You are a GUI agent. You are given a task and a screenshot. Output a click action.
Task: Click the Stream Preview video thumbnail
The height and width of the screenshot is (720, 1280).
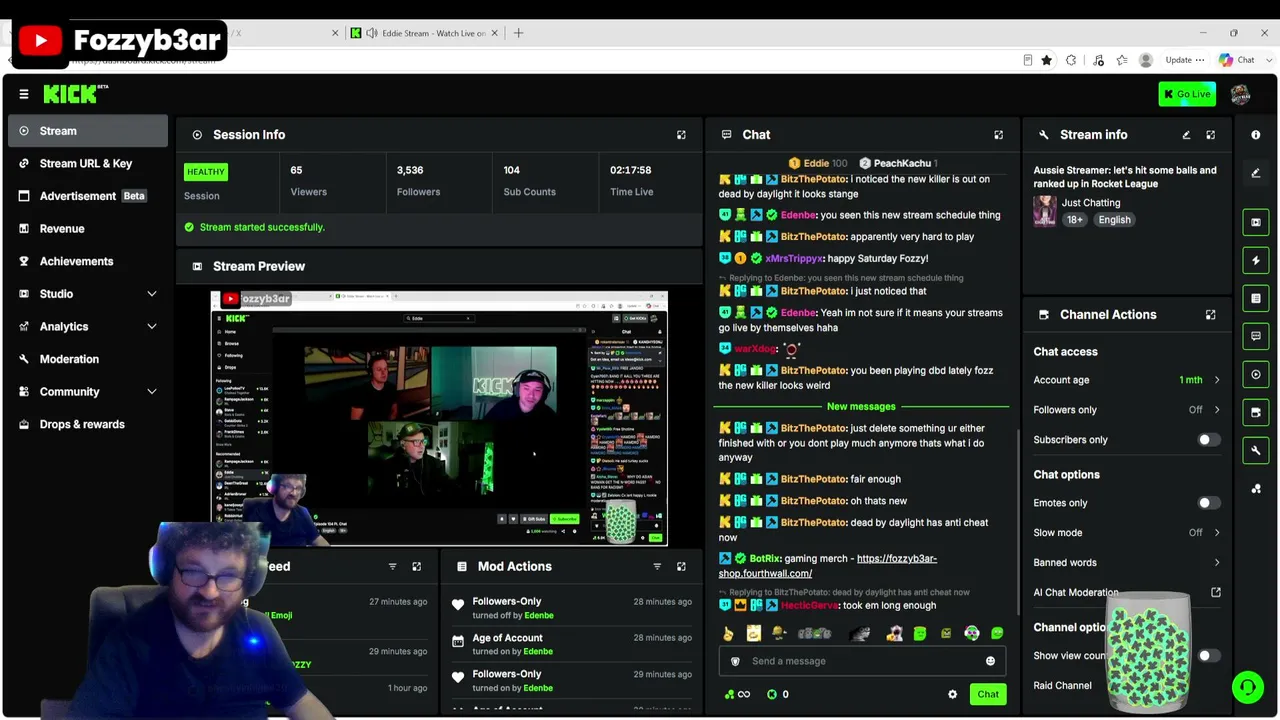tap(439, 419)
